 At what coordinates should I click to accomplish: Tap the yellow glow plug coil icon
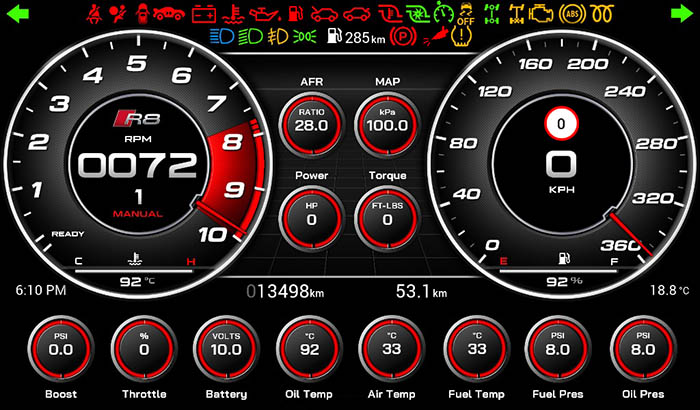602,14
